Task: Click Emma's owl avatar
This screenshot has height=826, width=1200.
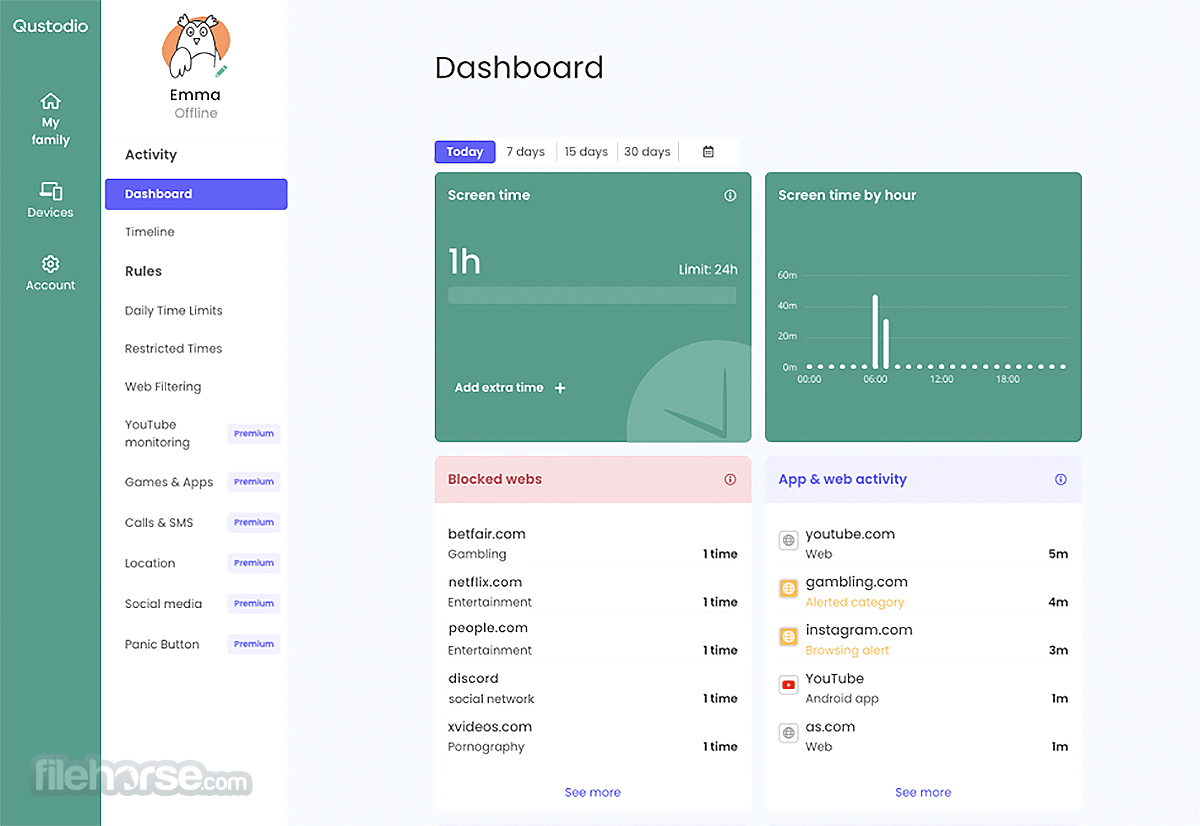Action: (x=195, y=47)
